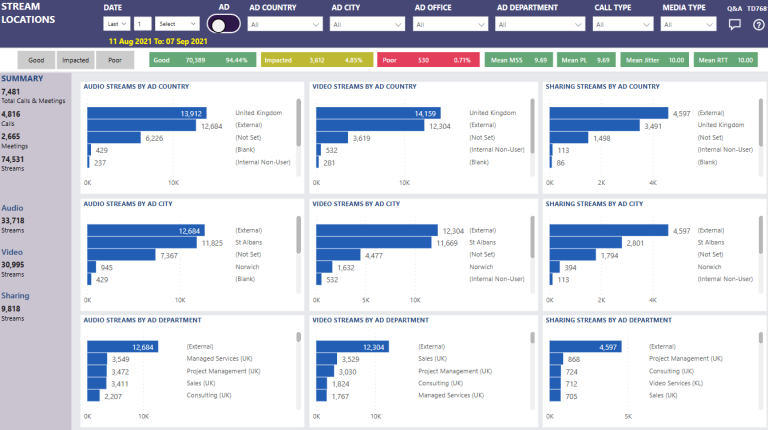Toggle the AD switch
The width and height of the screenshot is (768, 430).
(x=223, y=24)
